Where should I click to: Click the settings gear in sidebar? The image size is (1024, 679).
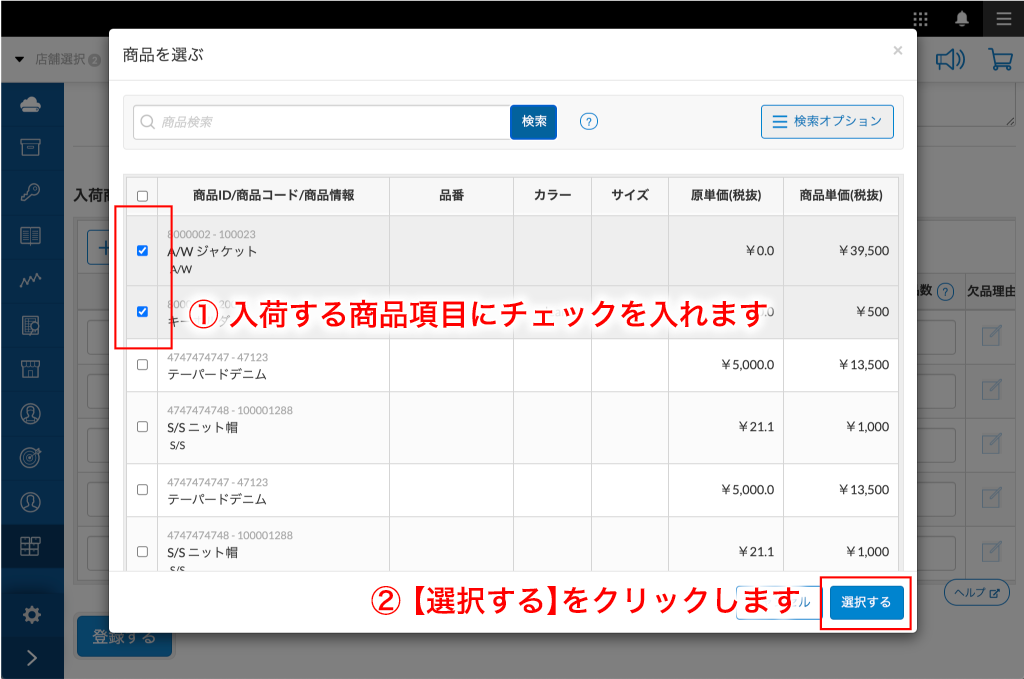pyautogui.click(x=32, y=614)
